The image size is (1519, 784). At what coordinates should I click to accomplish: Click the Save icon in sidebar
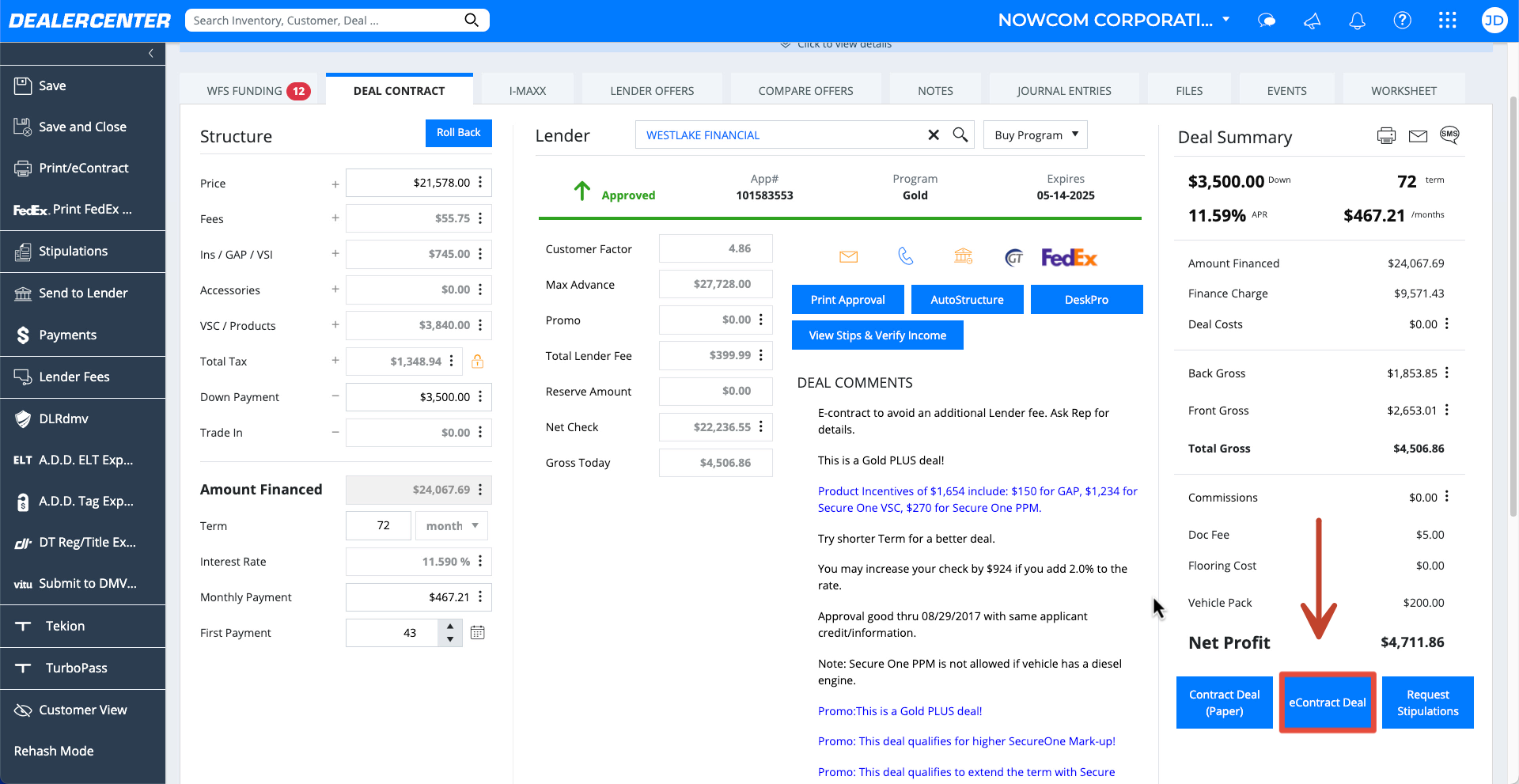pos(23,85)
